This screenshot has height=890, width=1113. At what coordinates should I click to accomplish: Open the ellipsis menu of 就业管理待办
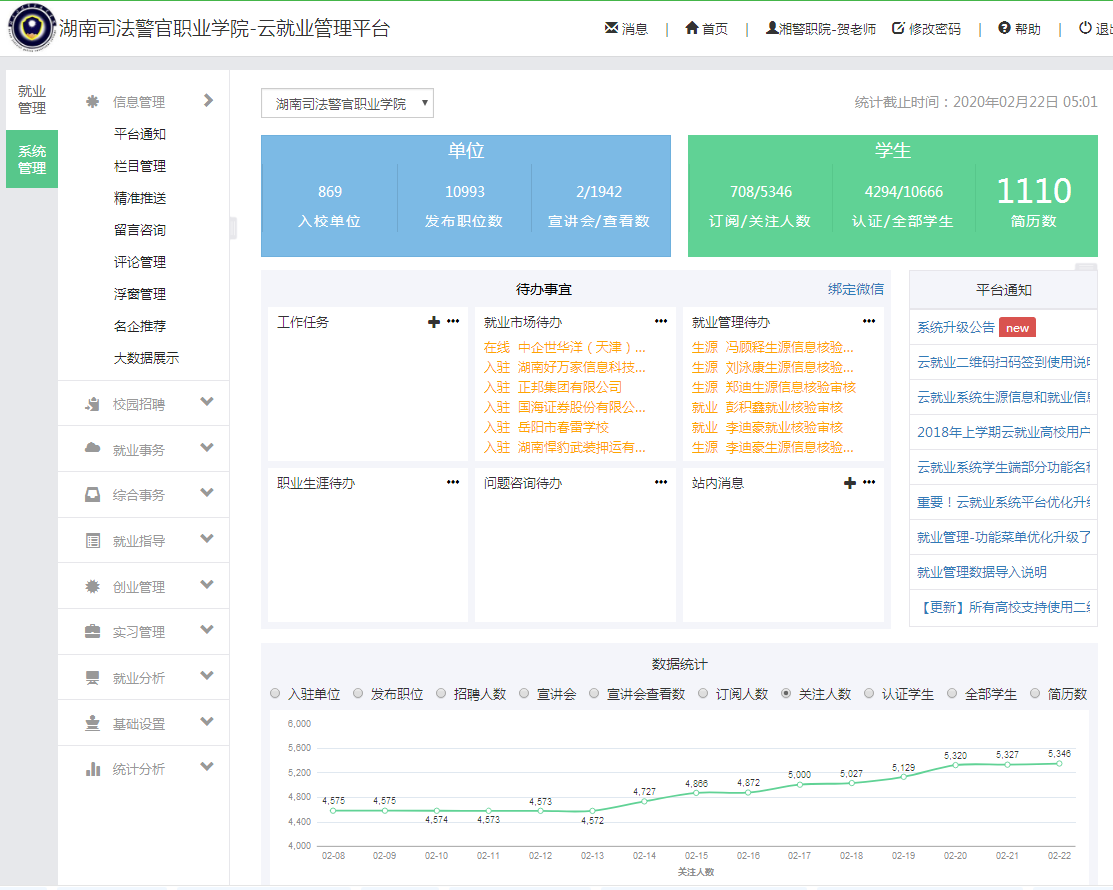tap(869, 322)
